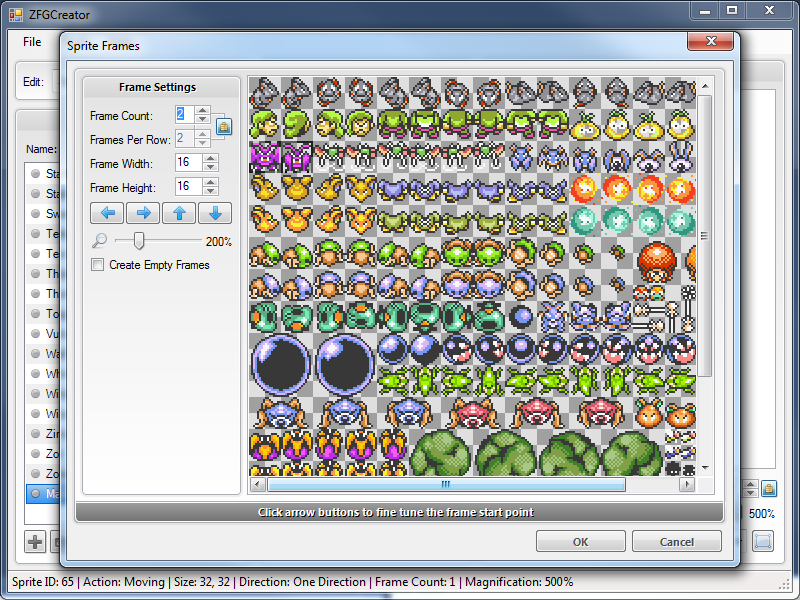Click the horizontal scrollbar thumb of sprite sheet
800x600 pixels.
(446, 484)
